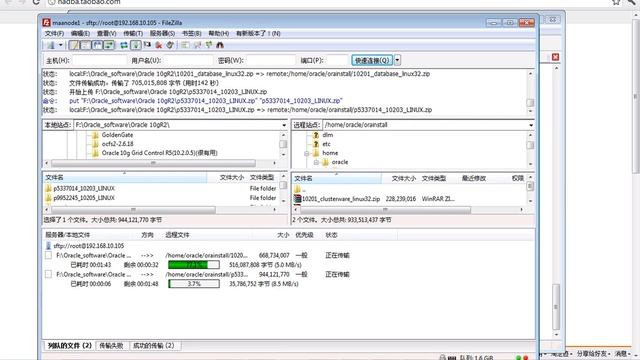Open quick connect history dropdown arrow
The image size is (640, 360).
pyautogui.click(x=397, y=60)
